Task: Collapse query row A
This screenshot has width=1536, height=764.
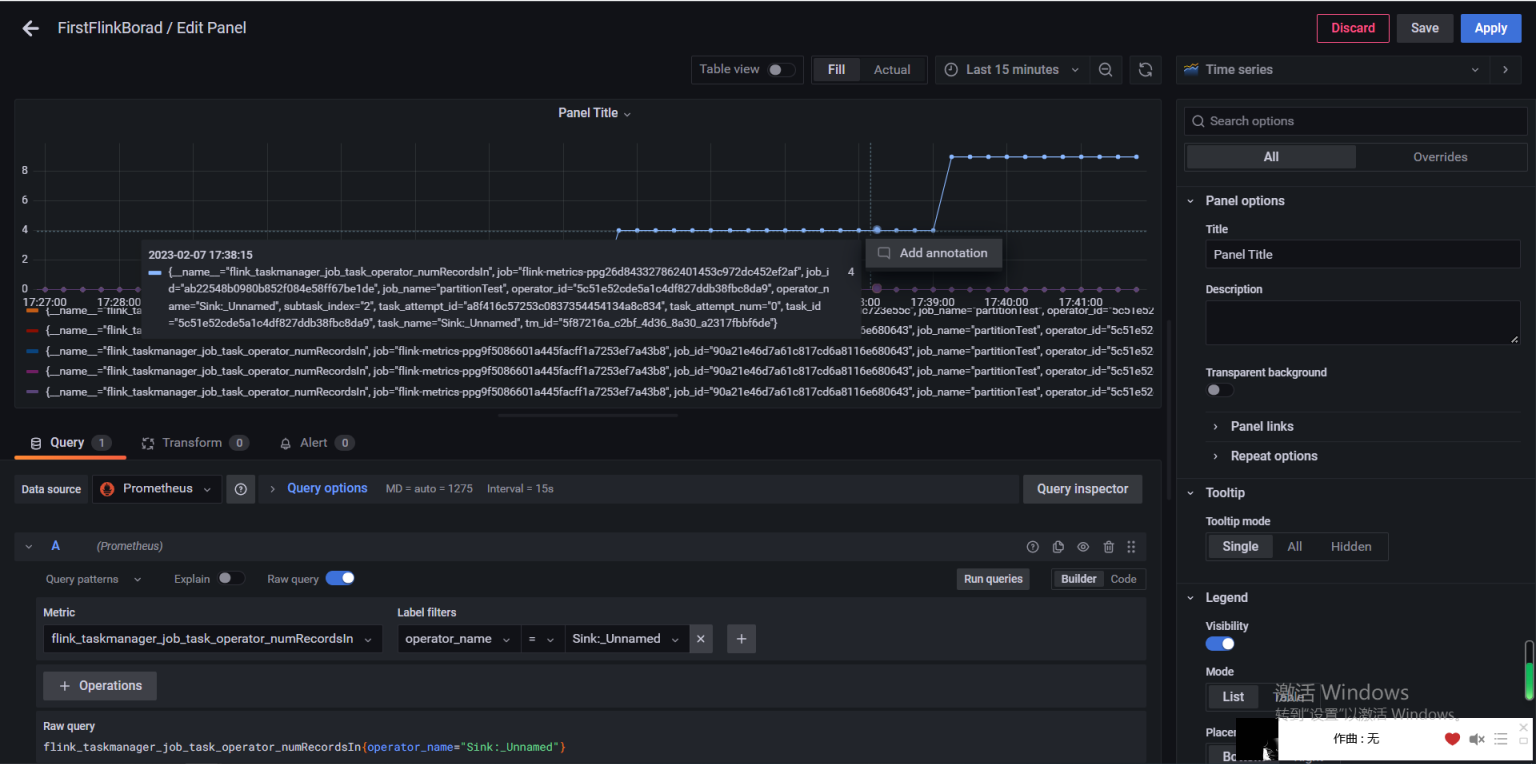Action: click(x=29, y=547)
